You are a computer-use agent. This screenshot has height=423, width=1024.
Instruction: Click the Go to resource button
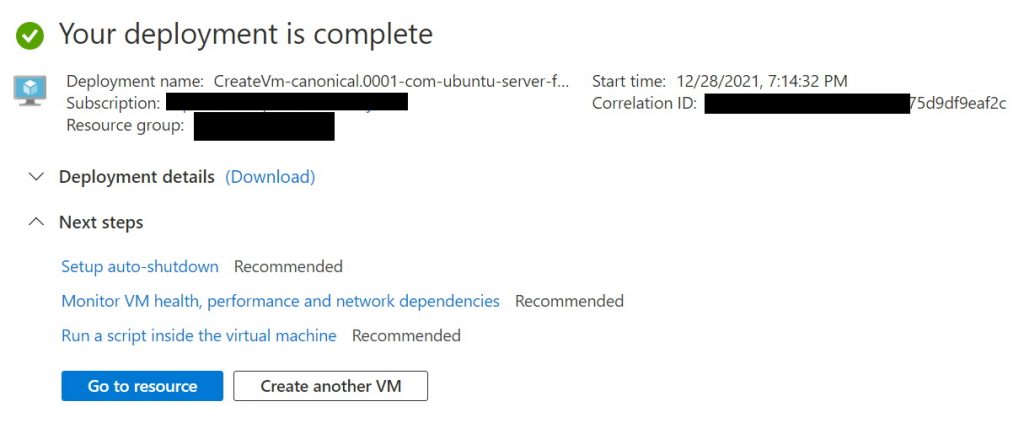[142, 386]
